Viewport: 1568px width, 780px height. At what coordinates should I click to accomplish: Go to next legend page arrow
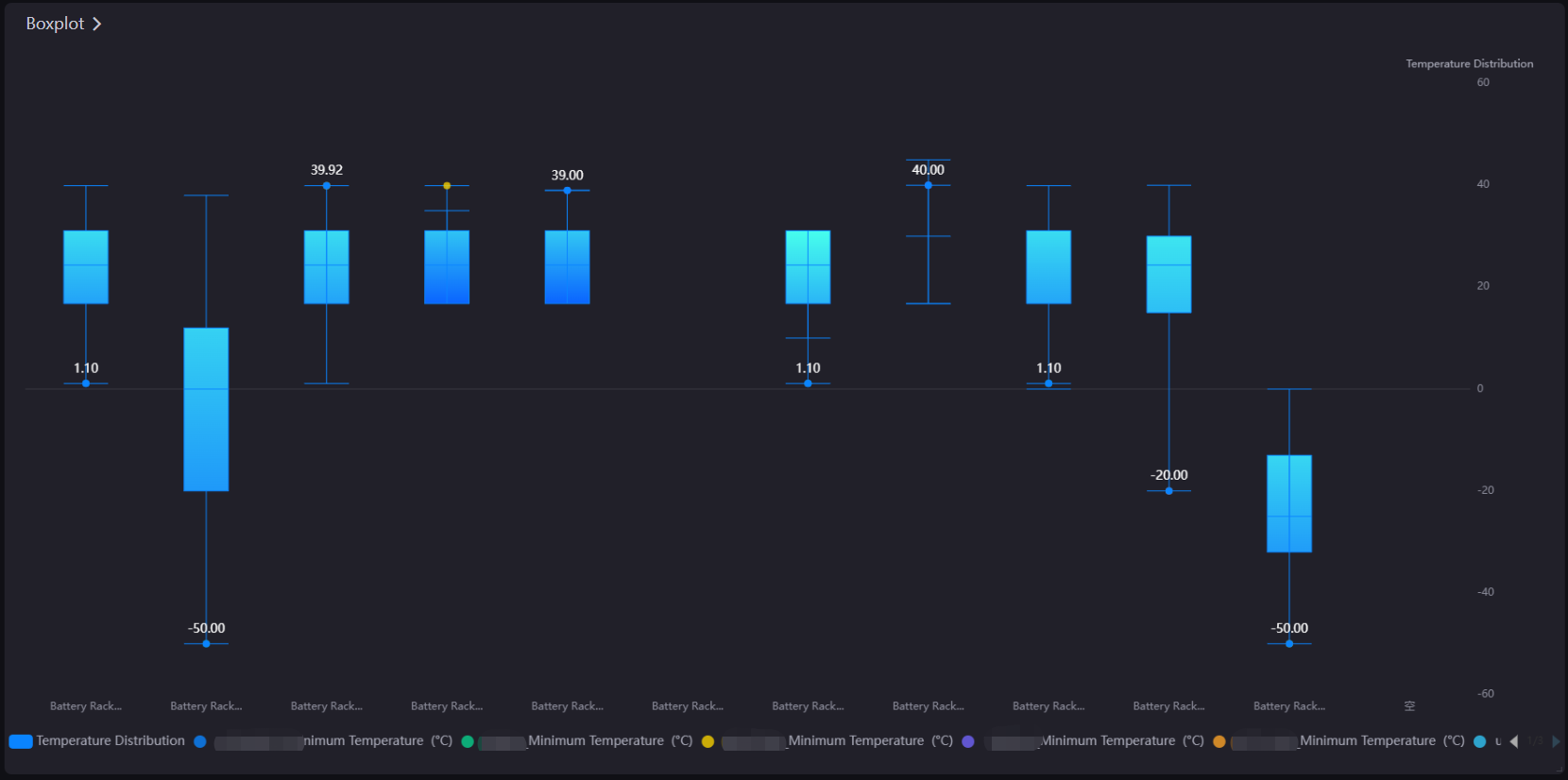[1556, 741]
